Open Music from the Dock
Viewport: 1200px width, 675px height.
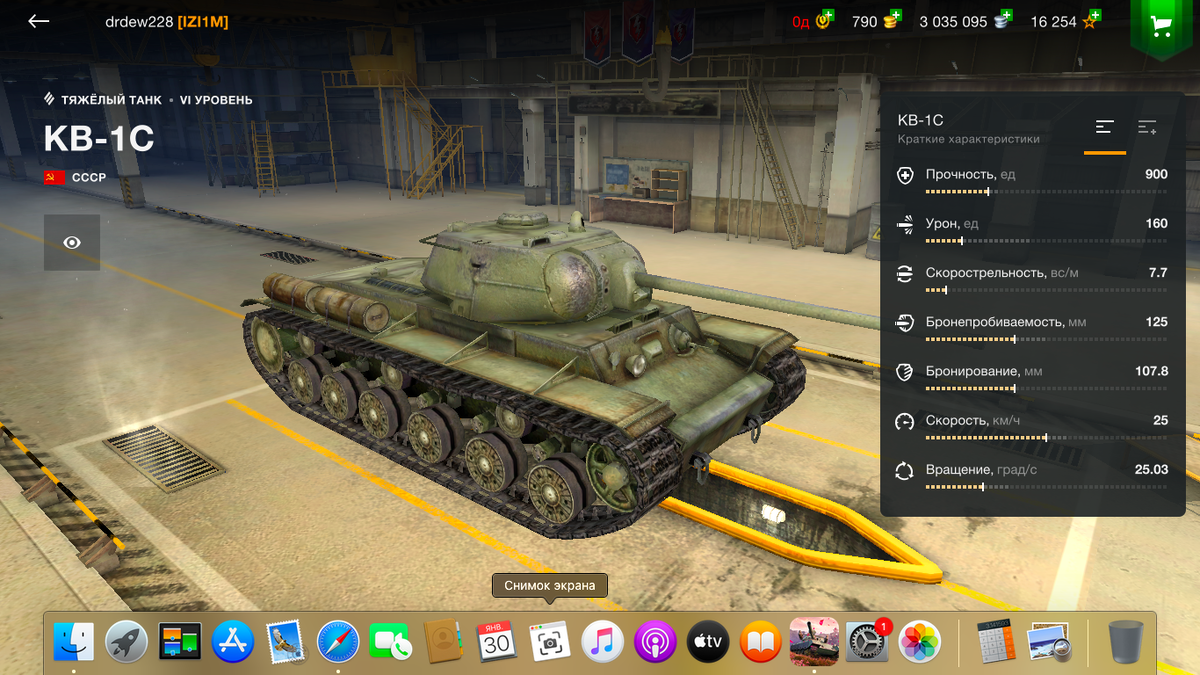(x=602, y=641)
